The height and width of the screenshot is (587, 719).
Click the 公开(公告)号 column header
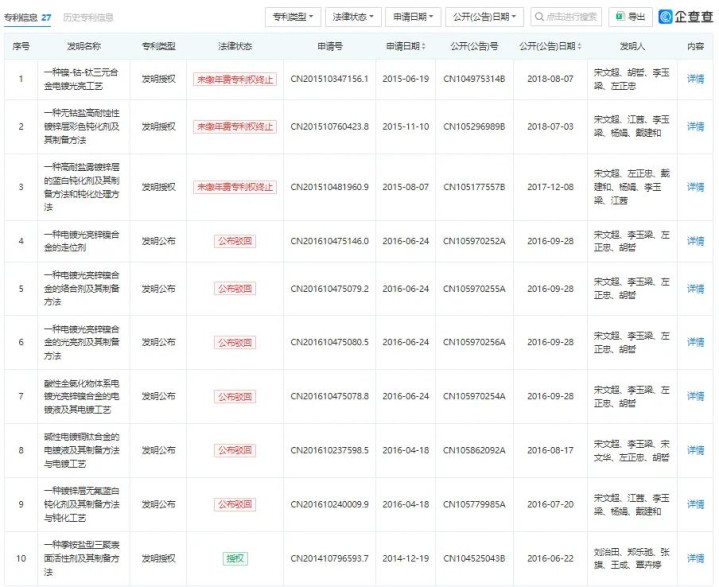coord(474,46)
